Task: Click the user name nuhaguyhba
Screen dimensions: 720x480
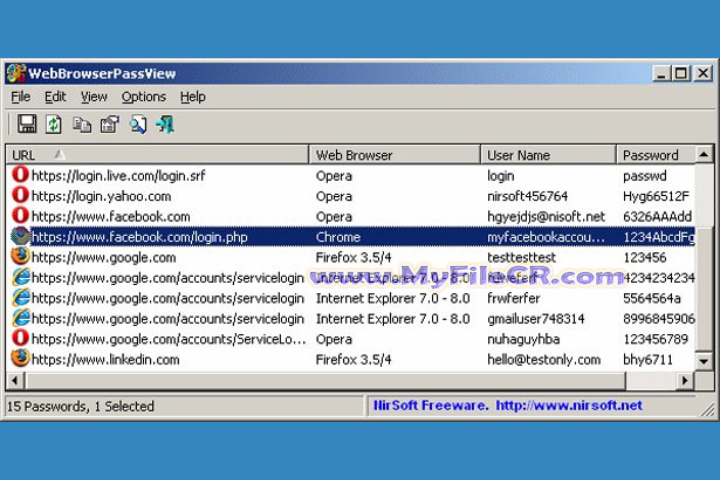Action: tap(523, 339)
